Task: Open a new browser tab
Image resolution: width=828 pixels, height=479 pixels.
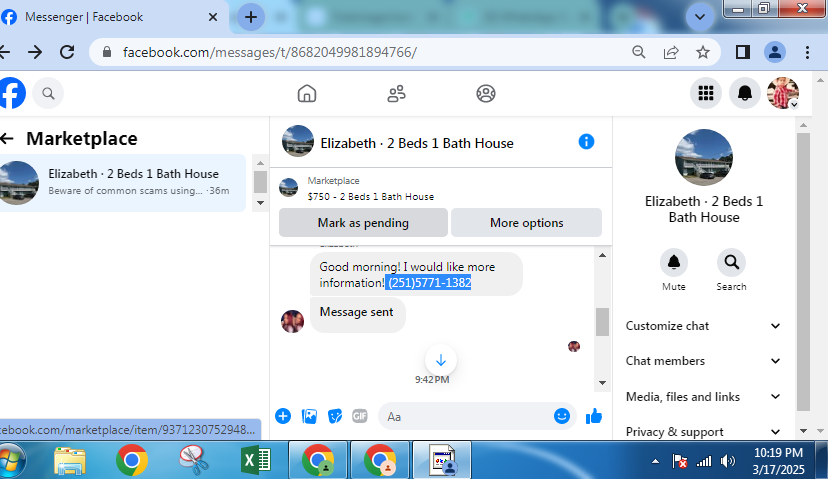Action: 251,17
